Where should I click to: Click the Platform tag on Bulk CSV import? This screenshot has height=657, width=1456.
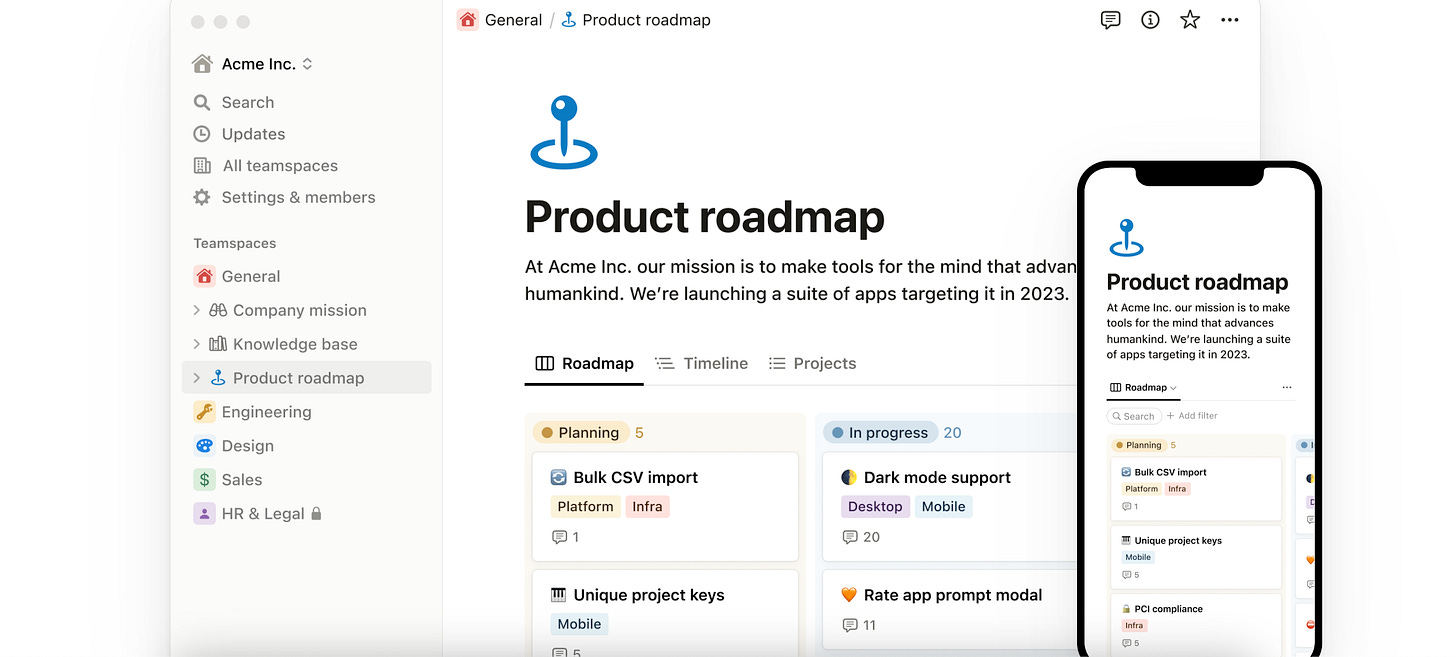pyautogui.click(x=585, y=507)
